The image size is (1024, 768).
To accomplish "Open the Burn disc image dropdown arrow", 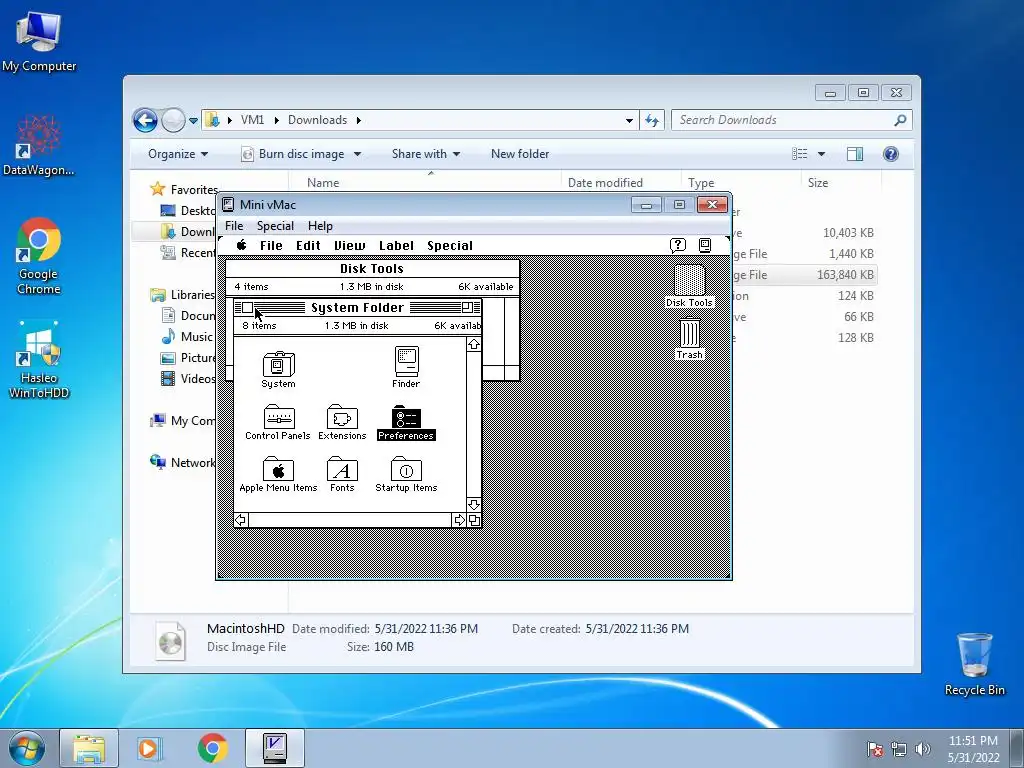I will pyautogui.click(x=357, y=154).
